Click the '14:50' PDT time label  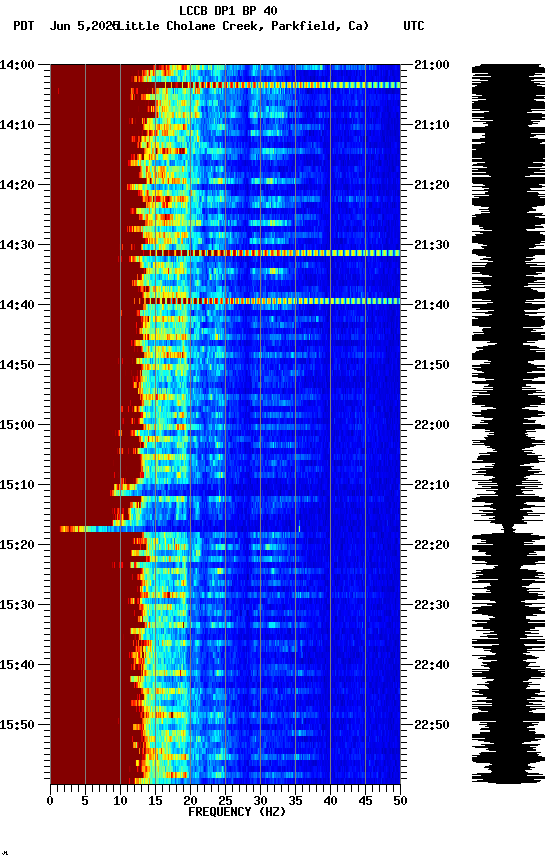[x=17, y=365]
